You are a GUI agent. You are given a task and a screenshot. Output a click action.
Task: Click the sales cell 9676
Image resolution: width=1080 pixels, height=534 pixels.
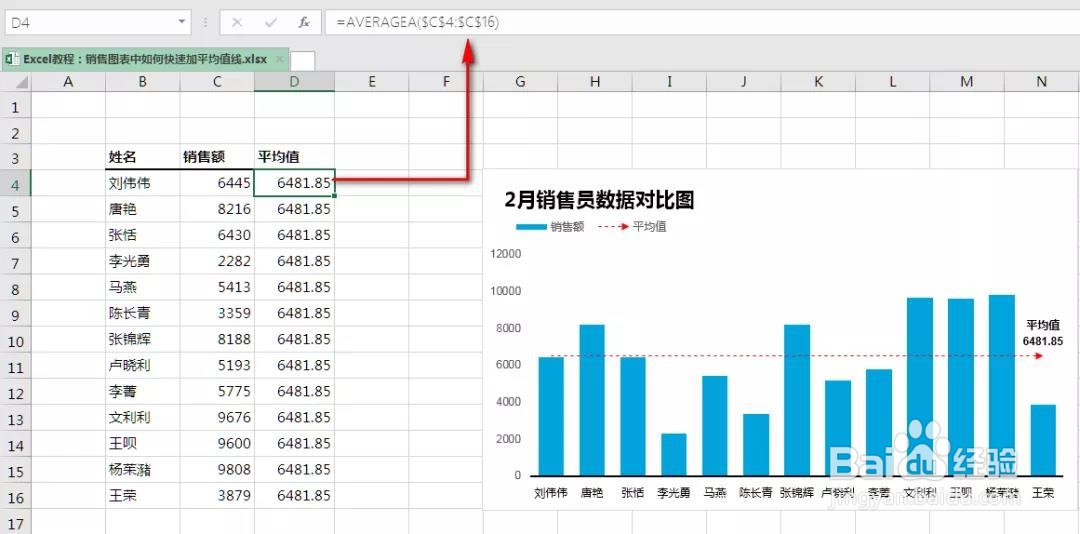[217, 417]
